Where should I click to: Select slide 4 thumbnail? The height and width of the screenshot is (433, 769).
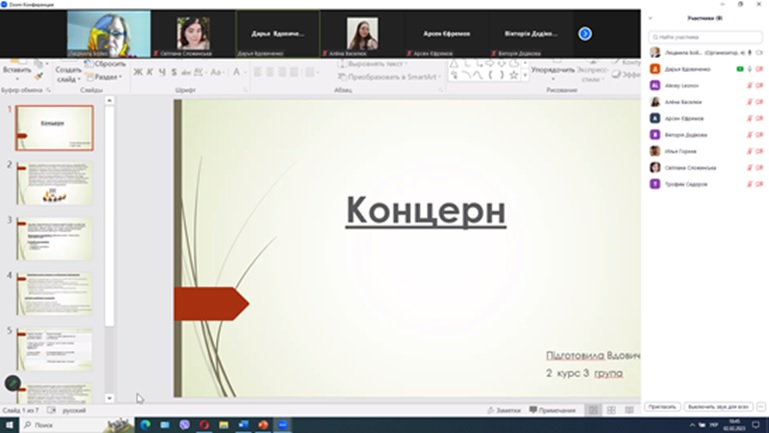point(54,294)
